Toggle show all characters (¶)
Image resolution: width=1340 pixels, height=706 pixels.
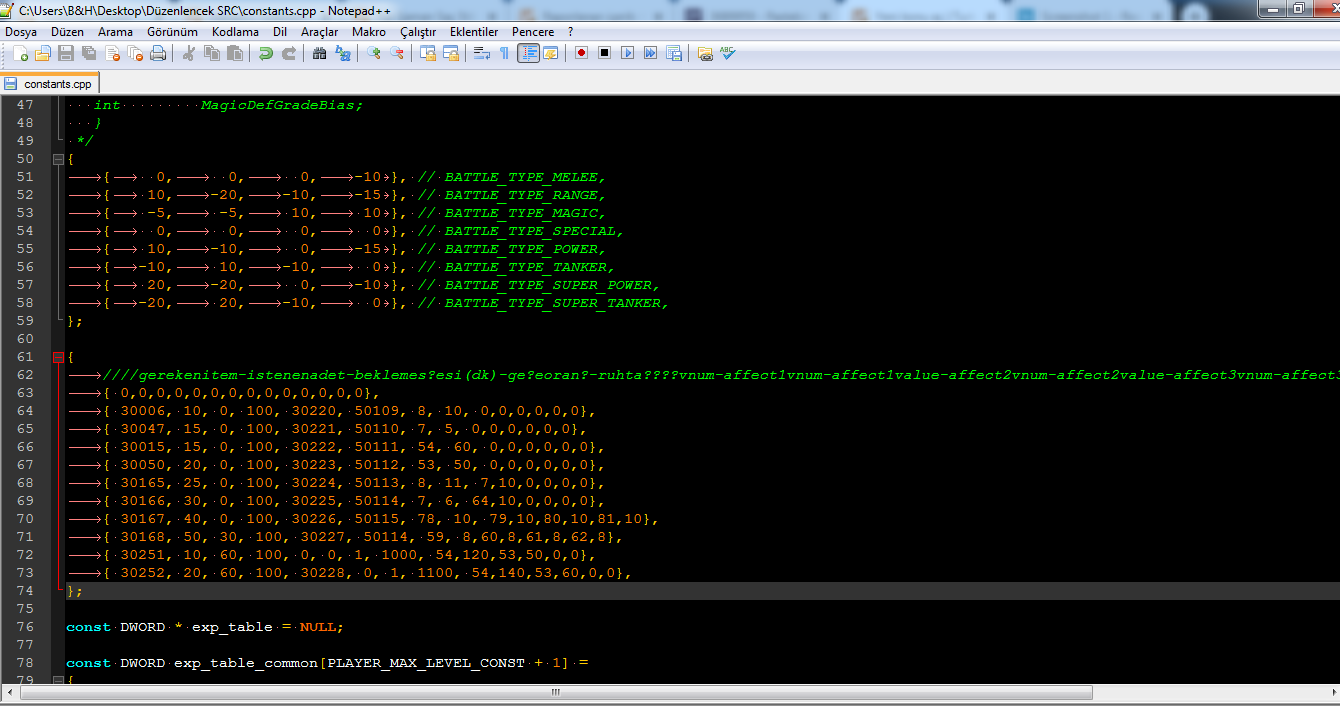(504, 53)
